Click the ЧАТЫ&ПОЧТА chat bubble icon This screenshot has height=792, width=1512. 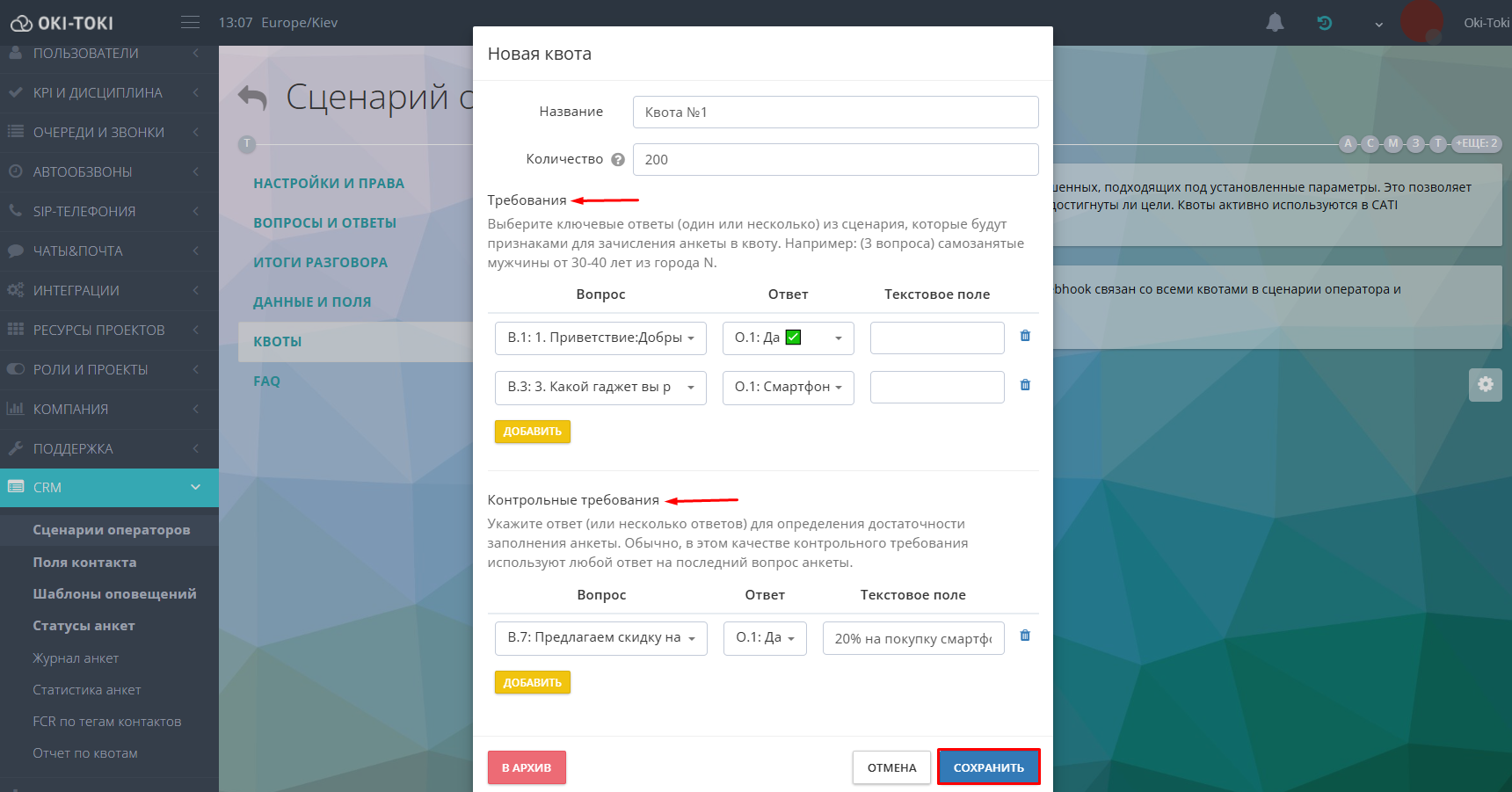pyautogui.click(x=15, y=251)
